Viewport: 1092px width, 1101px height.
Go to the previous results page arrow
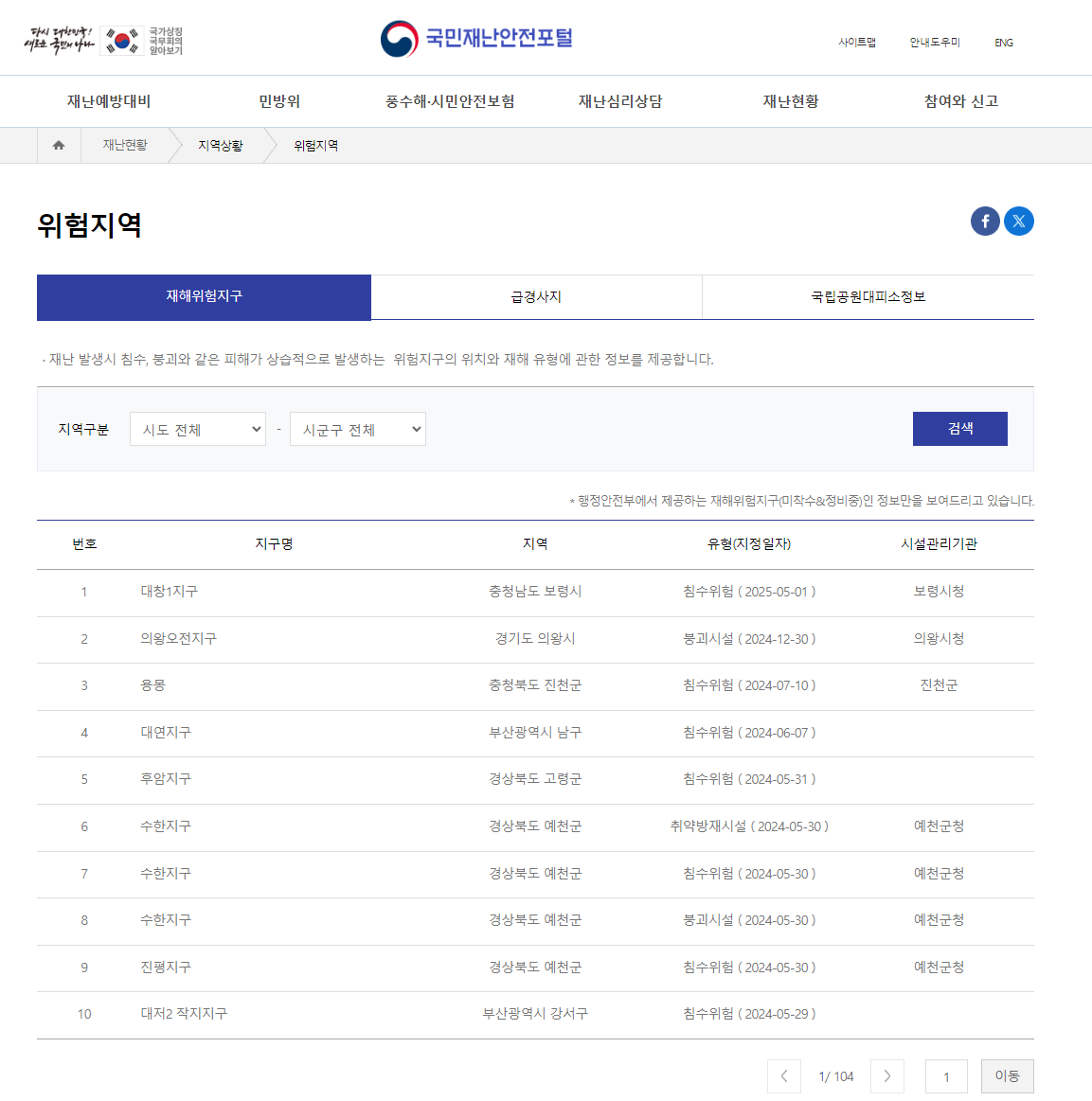[783, 1075]
